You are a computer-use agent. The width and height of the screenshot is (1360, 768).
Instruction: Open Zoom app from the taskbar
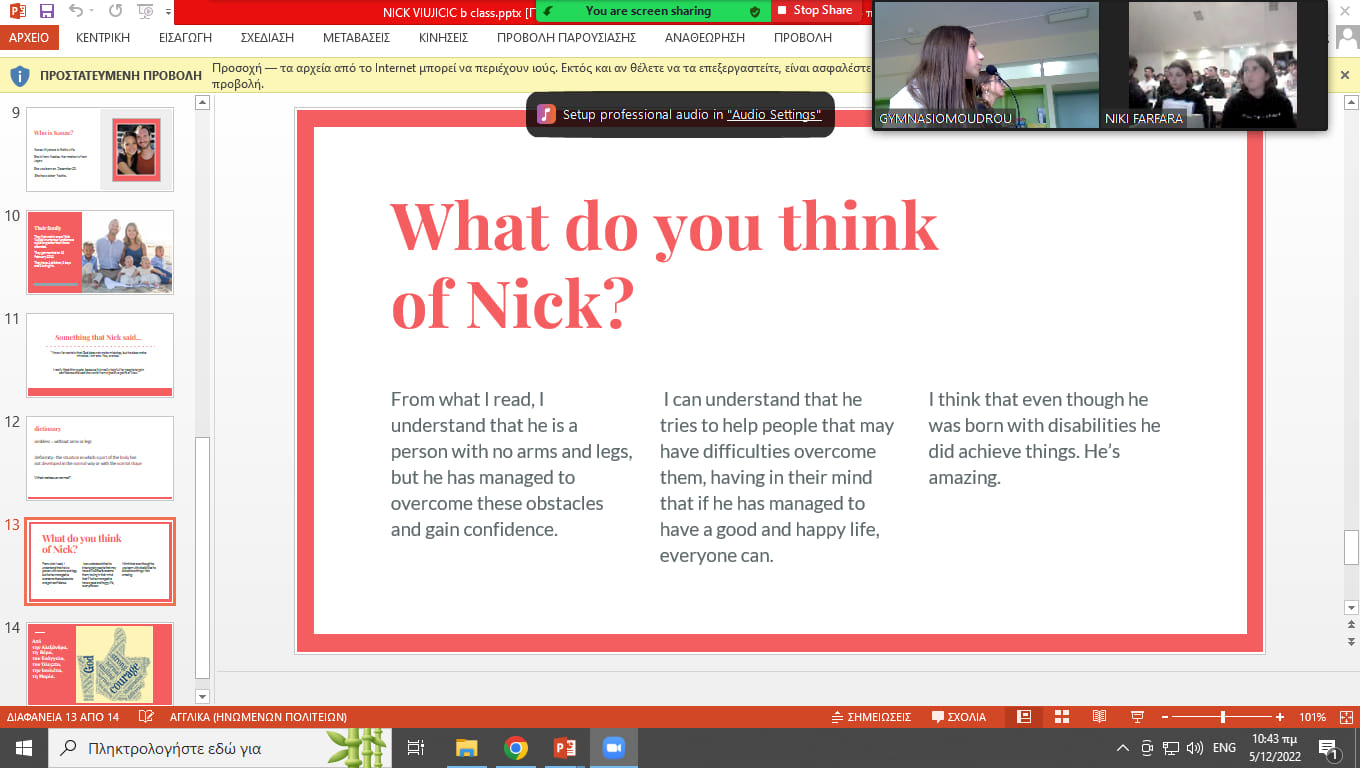(613, 748)
